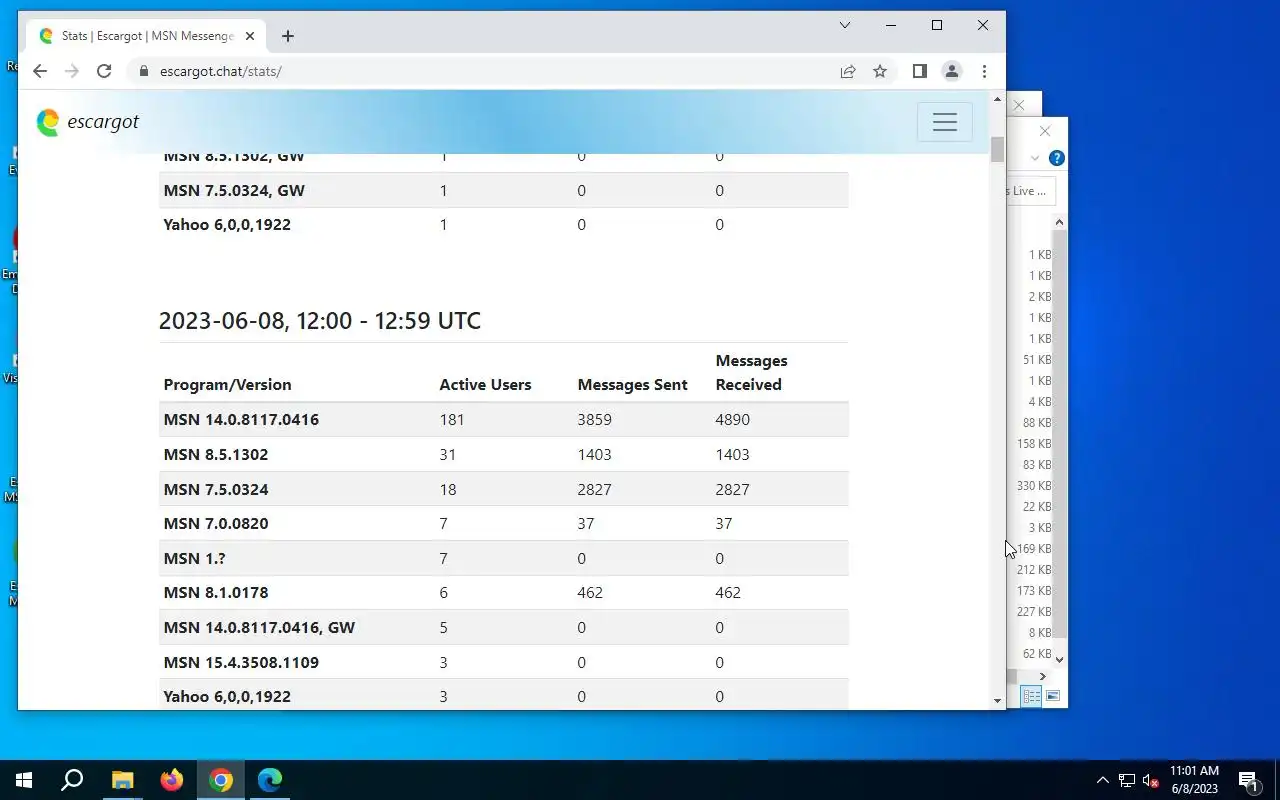Launch Microsoft Edge from the taskbar
The image size is (1280, 800).
tap(270, 780)
